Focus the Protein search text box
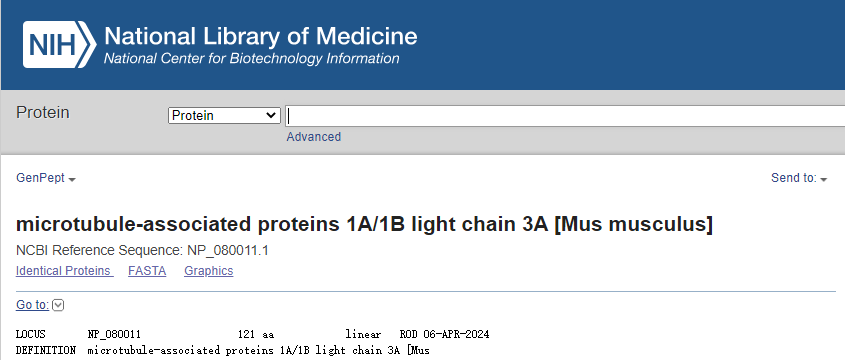The width and height of the screenshot is (845, 360). [x=565, y=116]
